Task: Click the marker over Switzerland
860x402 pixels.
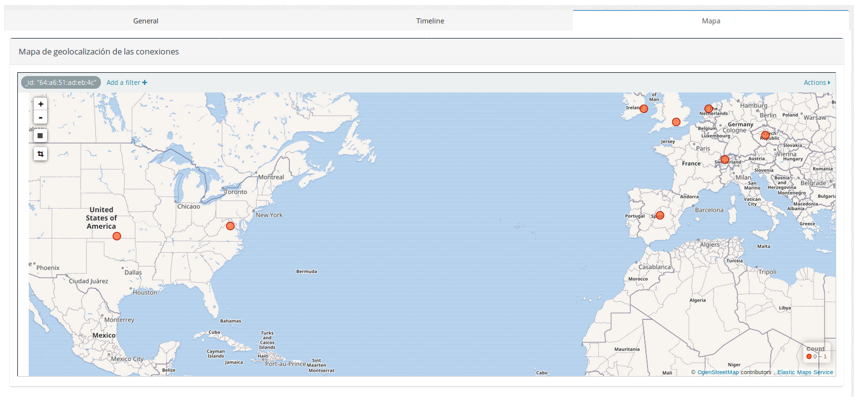Action: 725,159
